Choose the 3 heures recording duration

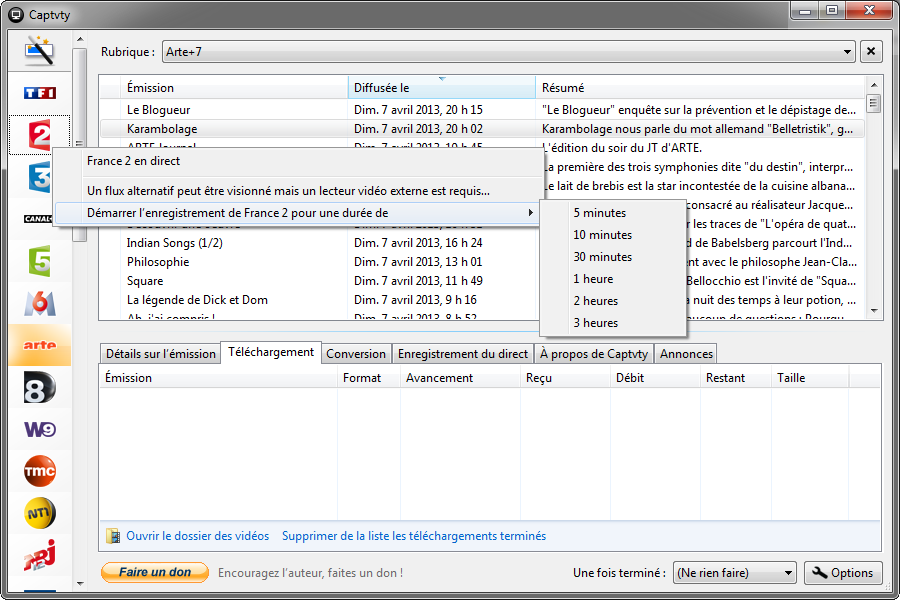[613, 323]
